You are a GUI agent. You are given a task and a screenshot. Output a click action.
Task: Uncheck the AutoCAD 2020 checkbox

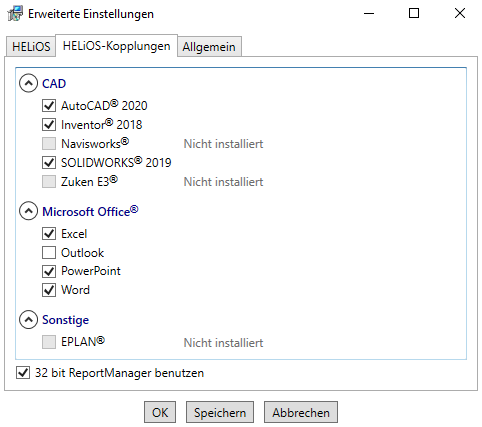49,106
